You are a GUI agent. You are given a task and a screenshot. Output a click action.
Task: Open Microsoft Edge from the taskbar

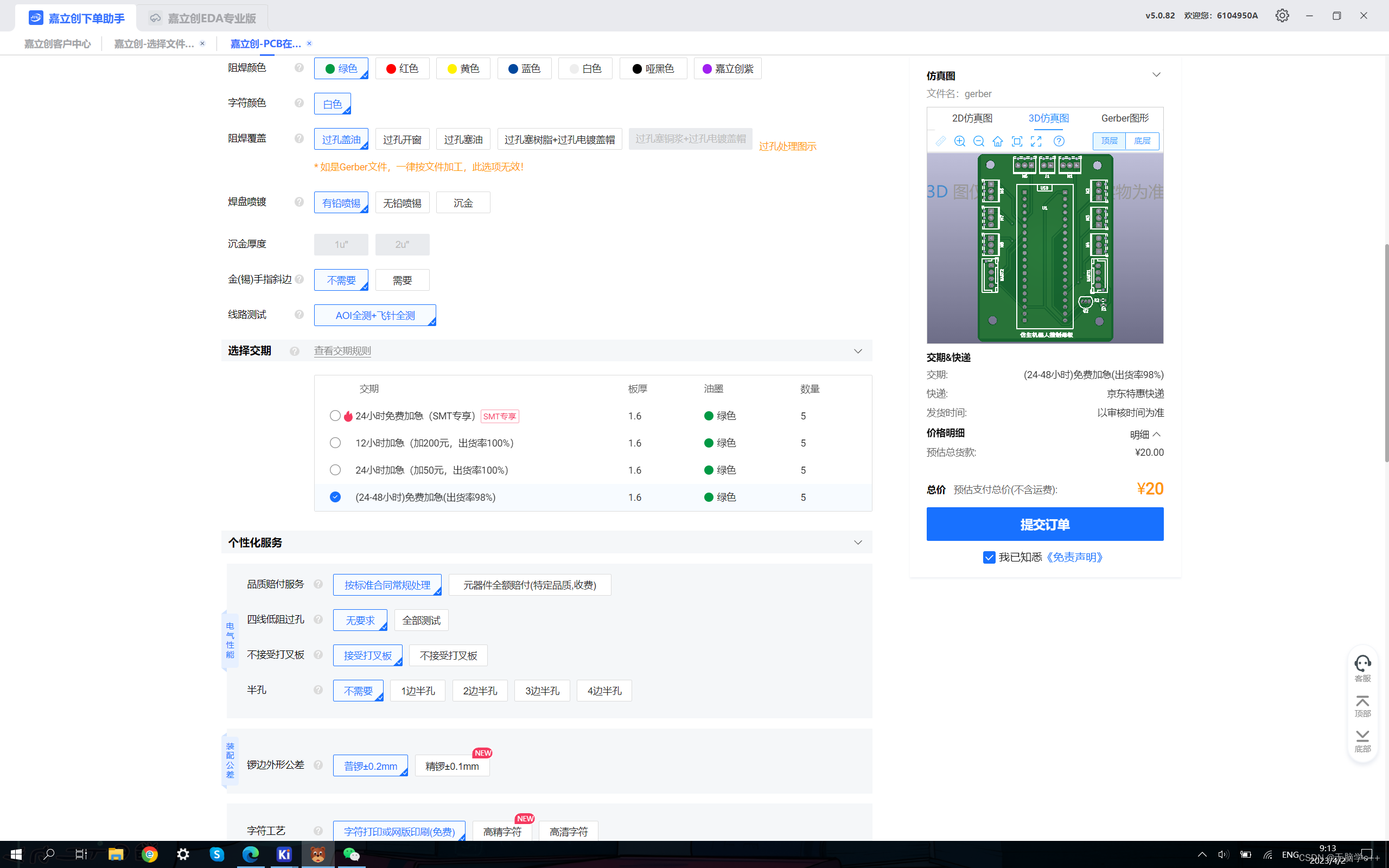point(250,854)
